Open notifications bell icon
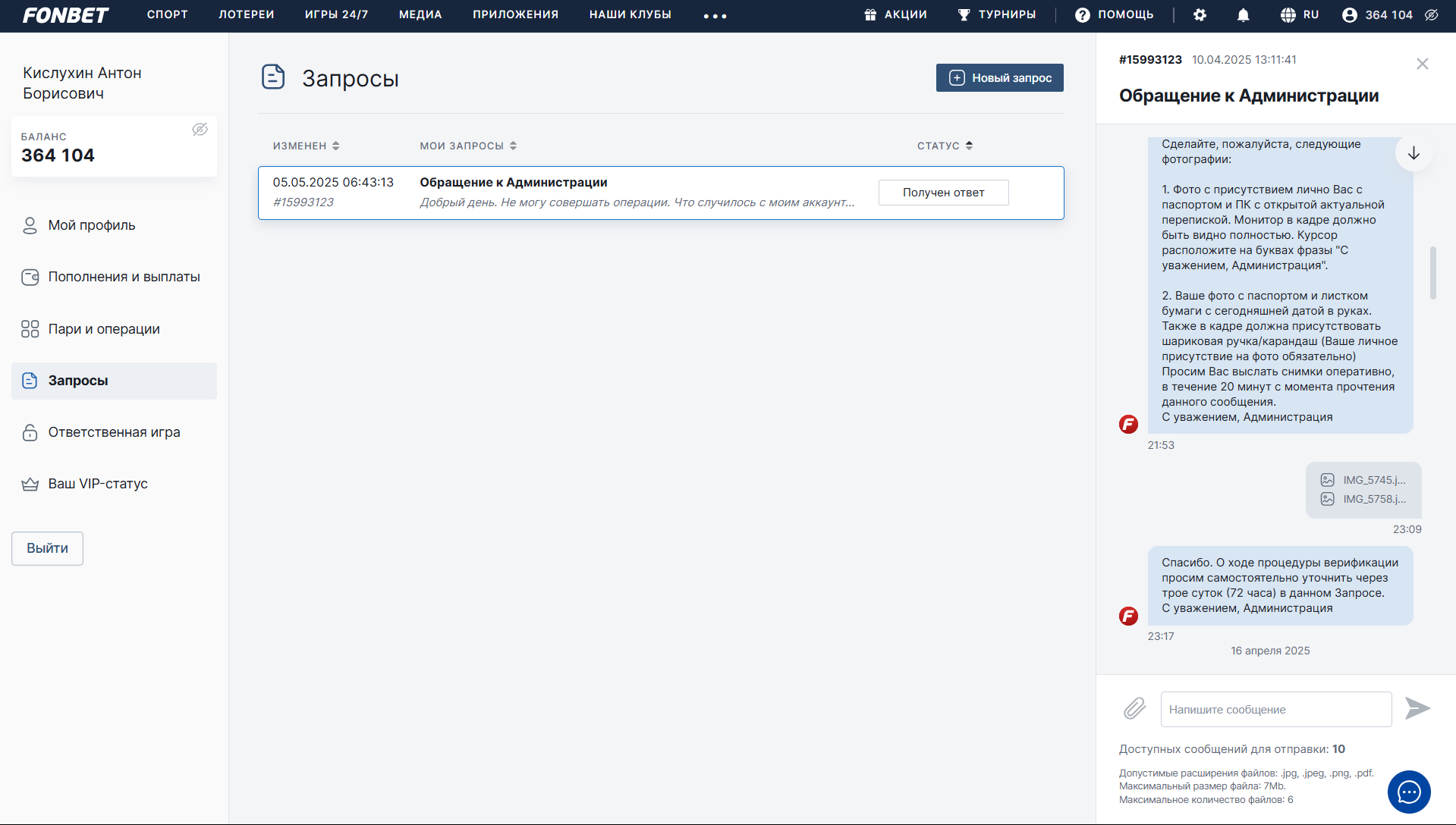Viewport: 1456px width, 825px height. [1243, 15]
